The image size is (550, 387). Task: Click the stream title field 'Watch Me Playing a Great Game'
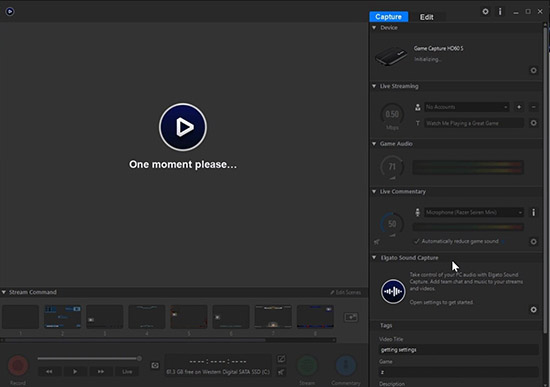(474, 123)
